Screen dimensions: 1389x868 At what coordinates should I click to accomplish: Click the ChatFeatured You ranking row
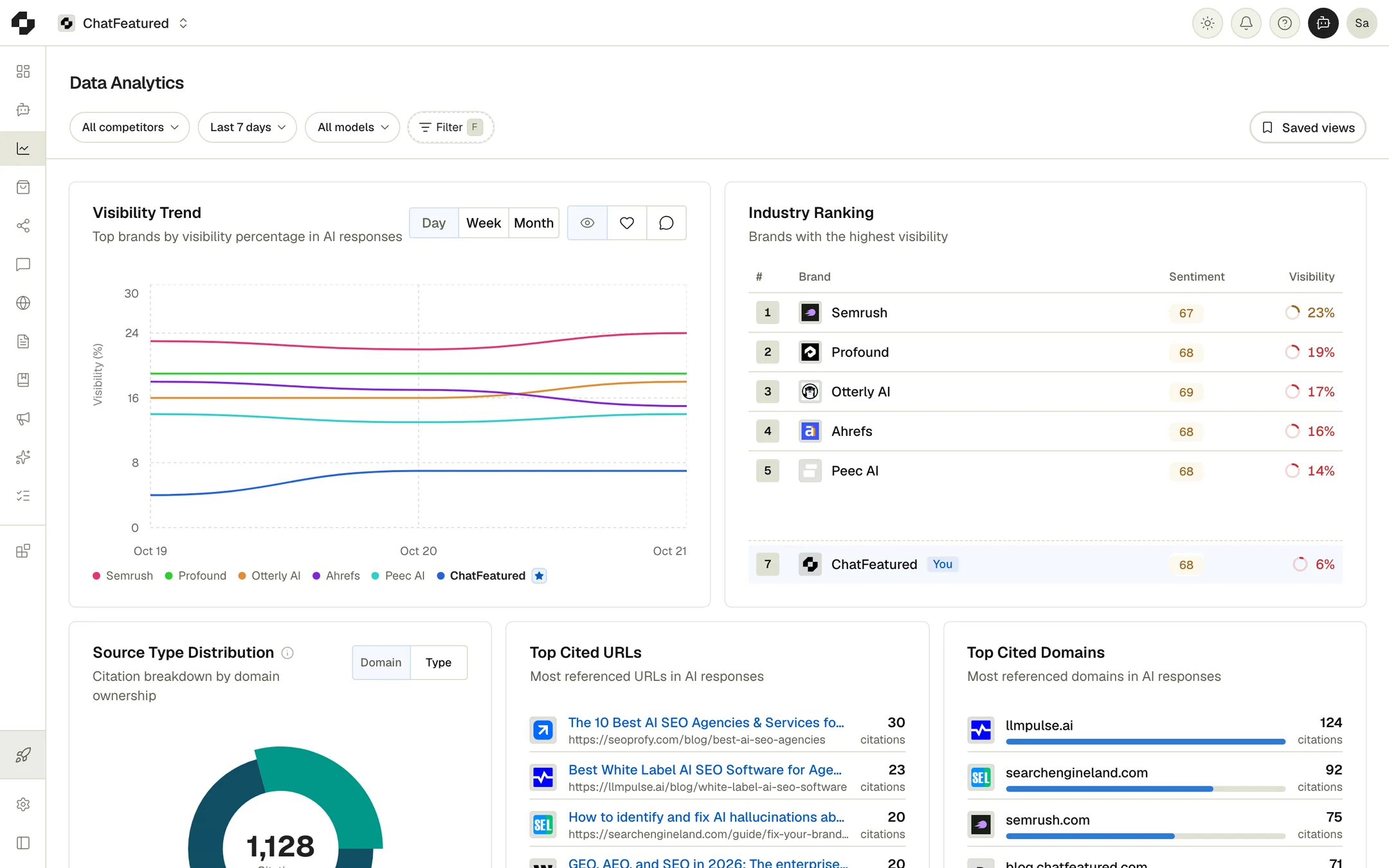click(x=1046, y=565)
